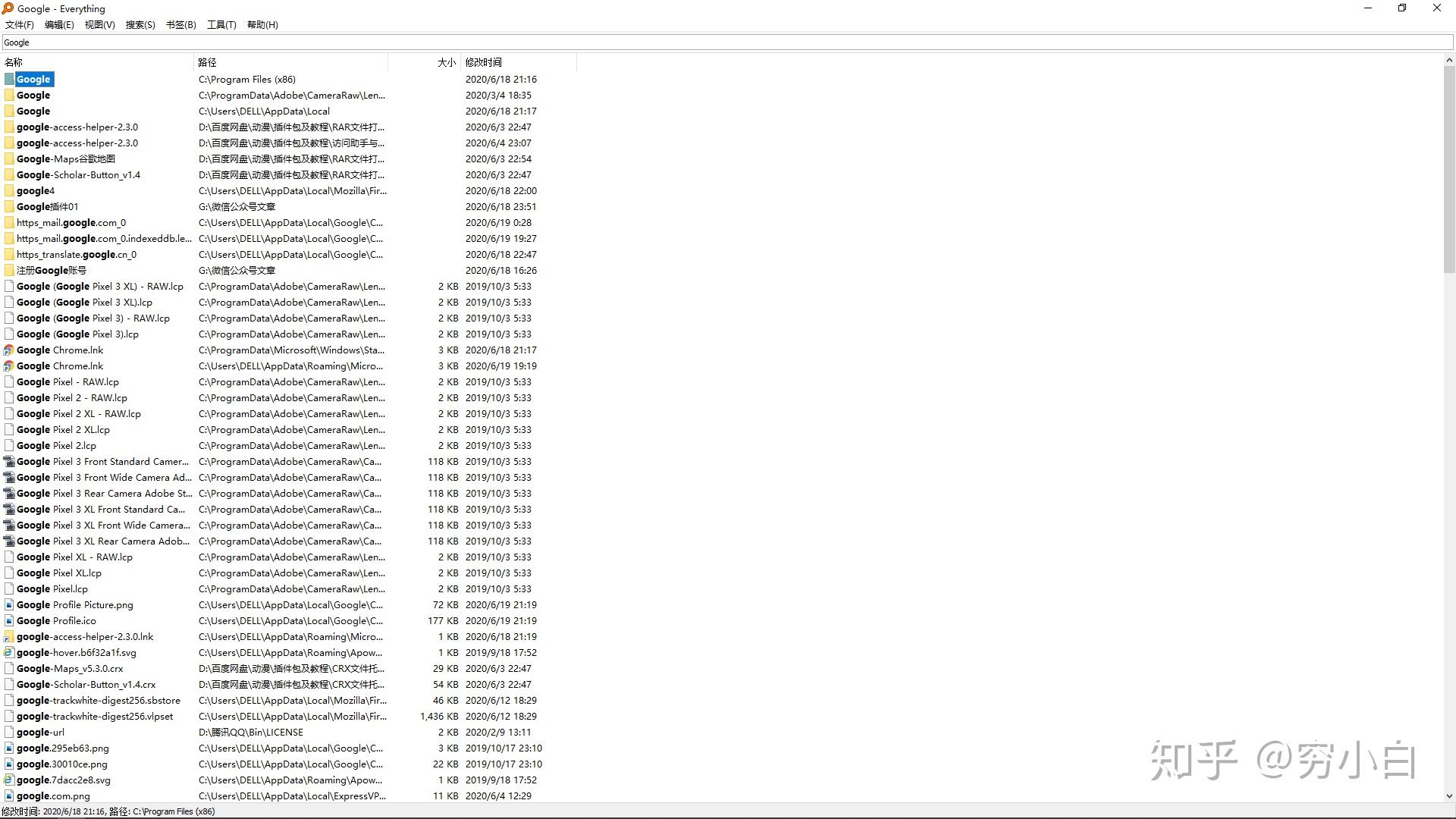
Task: Click the google-hover.b6f32a1f.svg file icon
Action: 9,653
